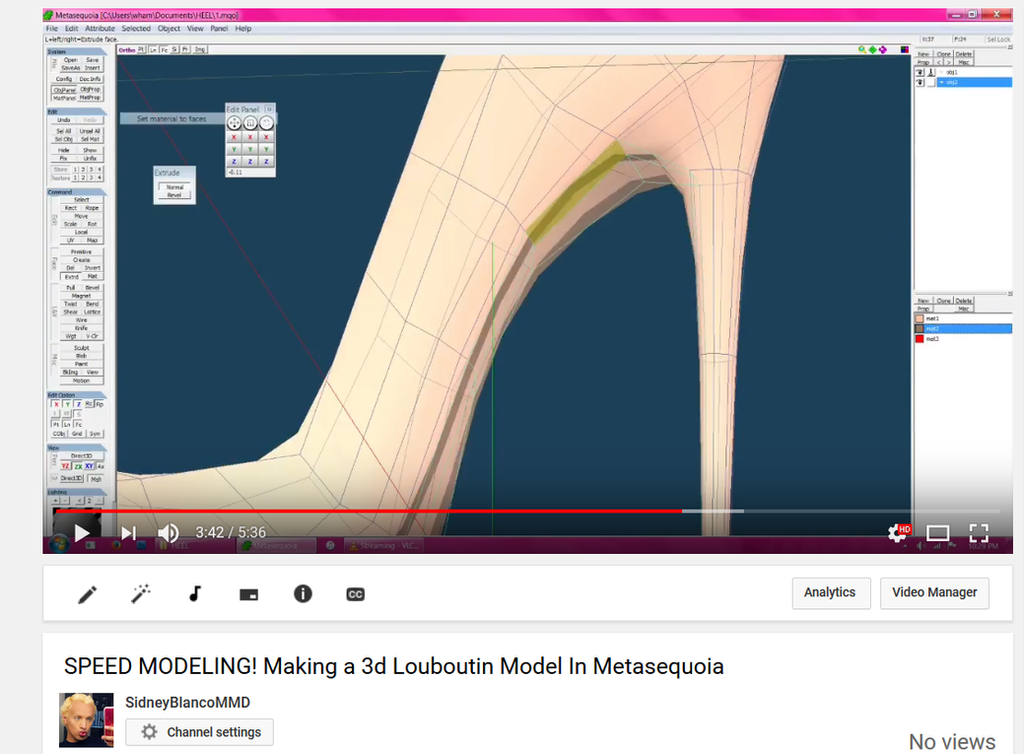The height and width of the screenshot is (754, 1024).
Task: Skip to next video with Next button
Action: pyautogui.click(x=129, y=533)
